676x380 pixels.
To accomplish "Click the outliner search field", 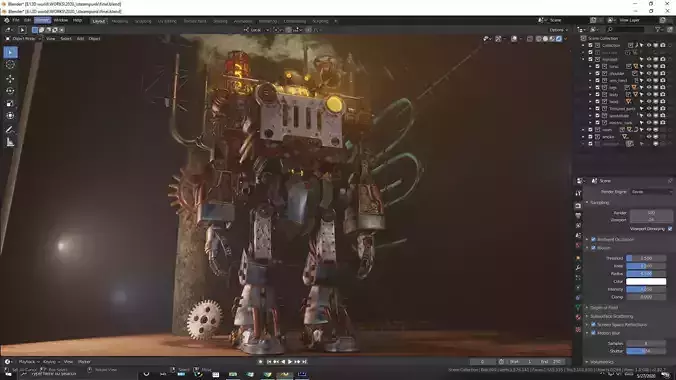I will pos(625,29).
